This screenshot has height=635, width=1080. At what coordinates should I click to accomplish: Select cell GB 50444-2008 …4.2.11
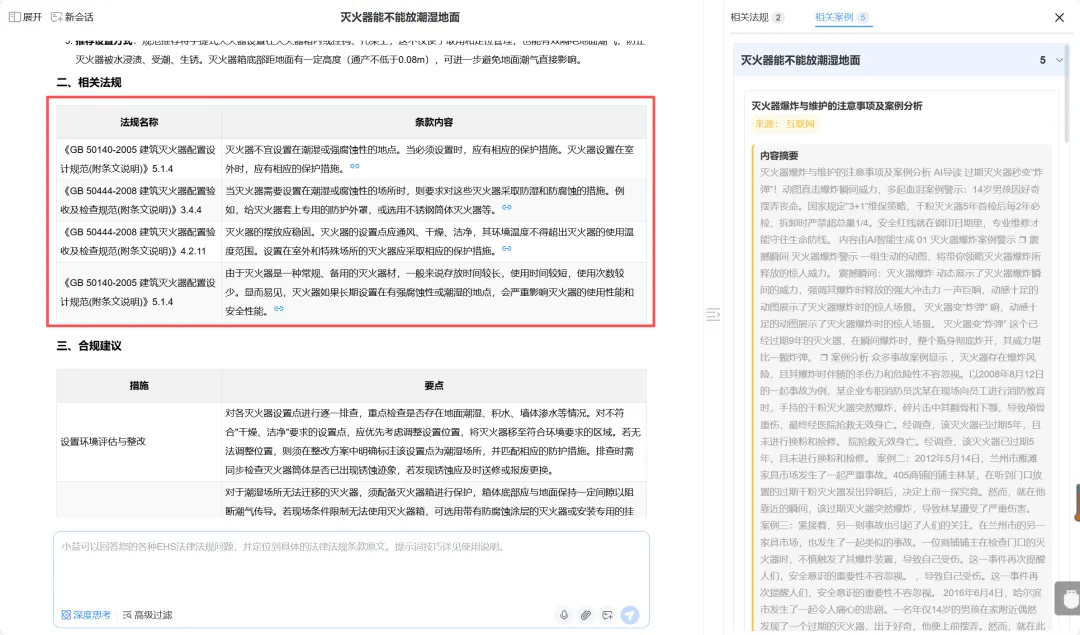[x=138, y=242]
